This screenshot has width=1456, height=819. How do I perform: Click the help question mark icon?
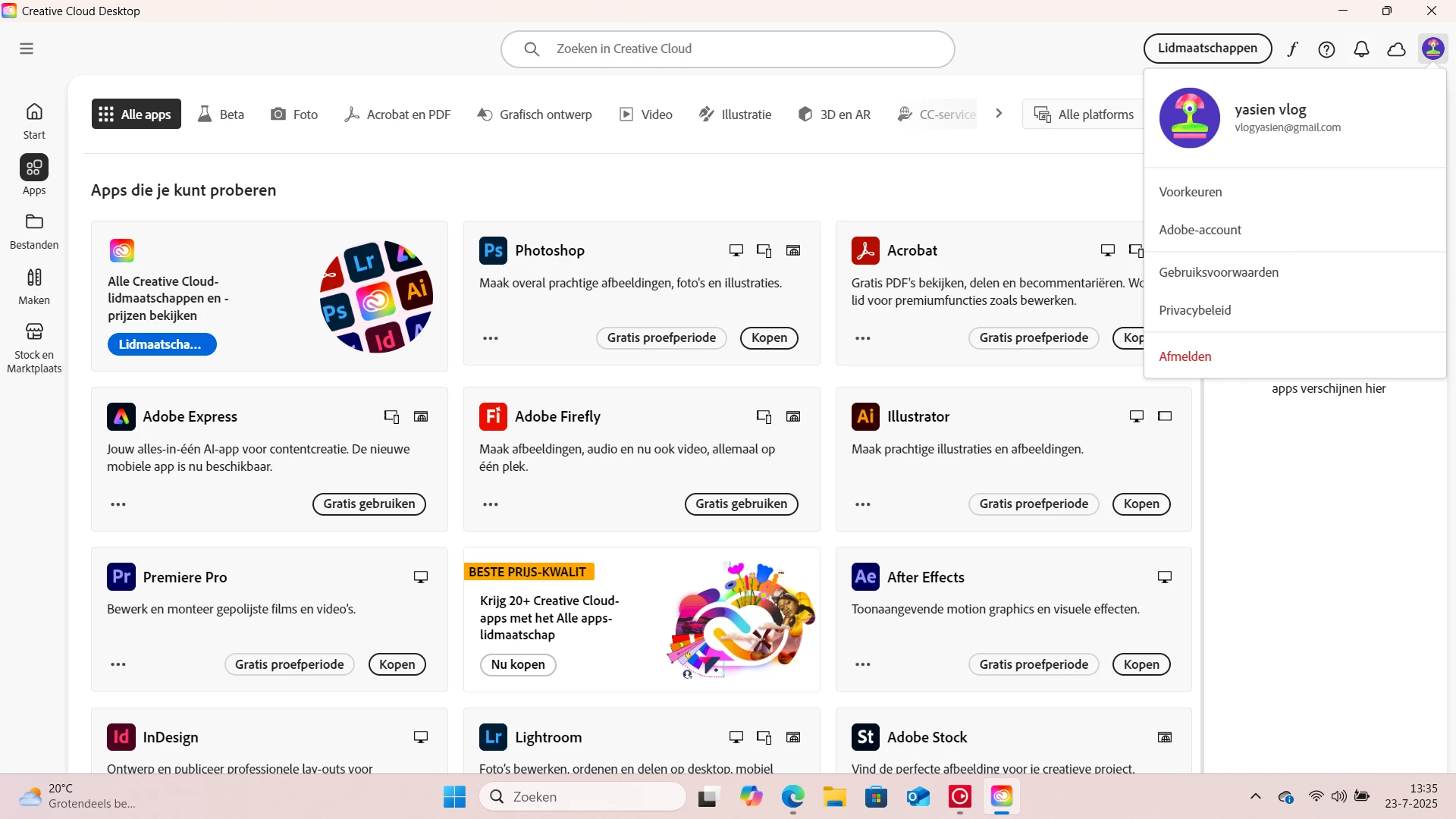(1326, 49)
